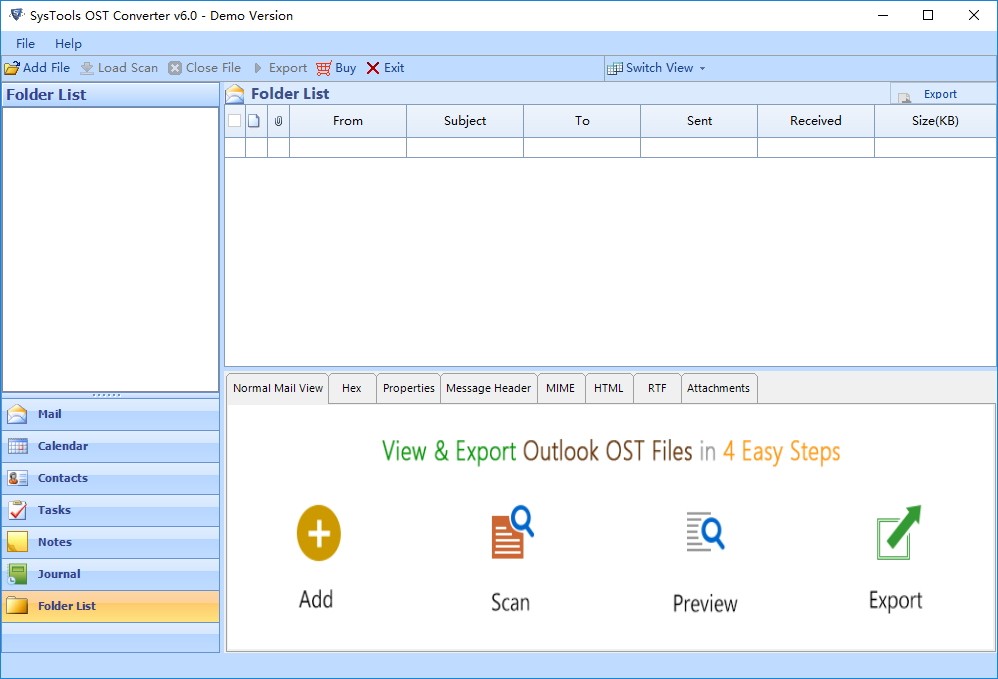
Task: Open the Contacts section in the sidebar
Action: [111, 478]
